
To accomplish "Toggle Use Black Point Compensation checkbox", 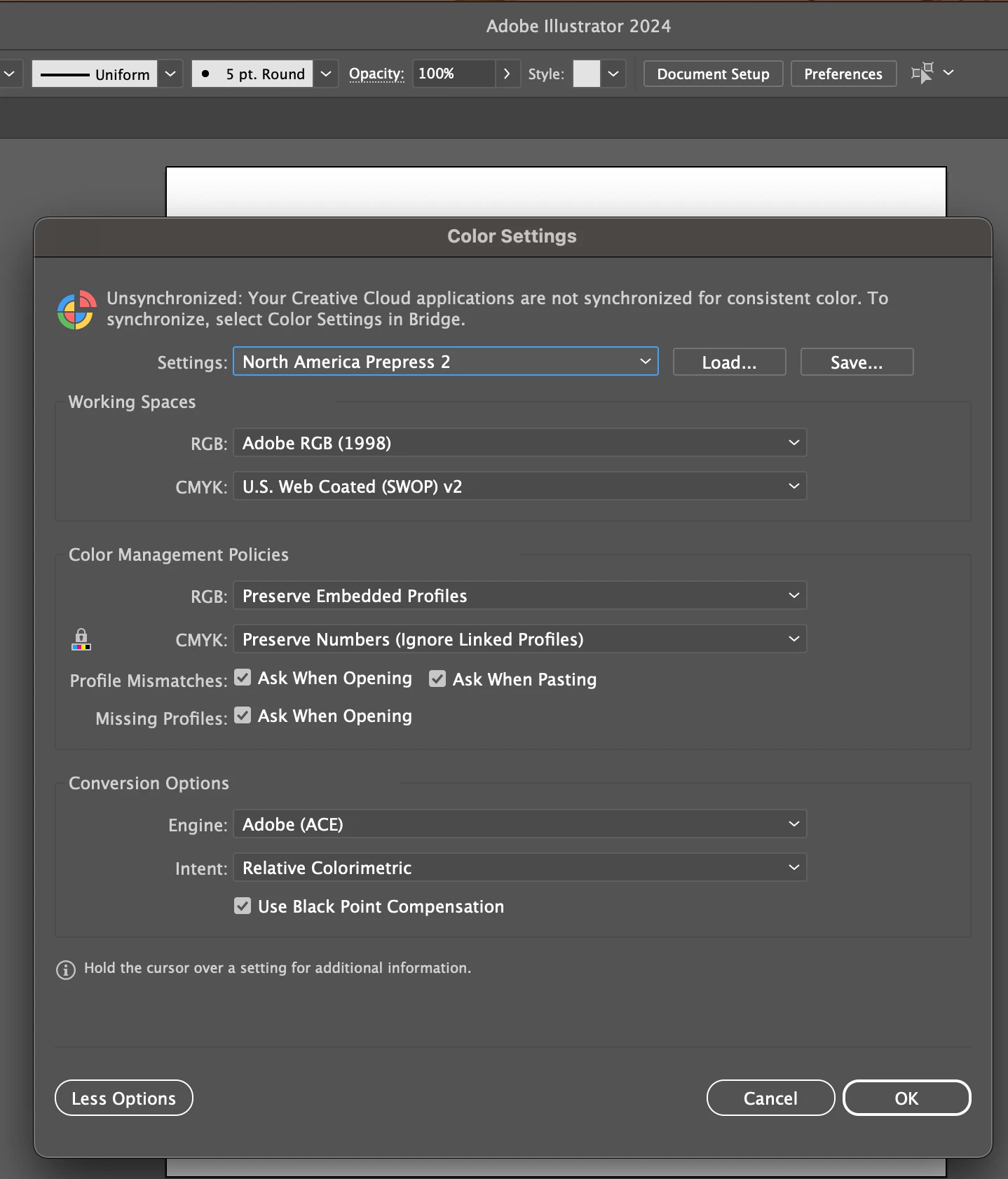I will [243, 906].
